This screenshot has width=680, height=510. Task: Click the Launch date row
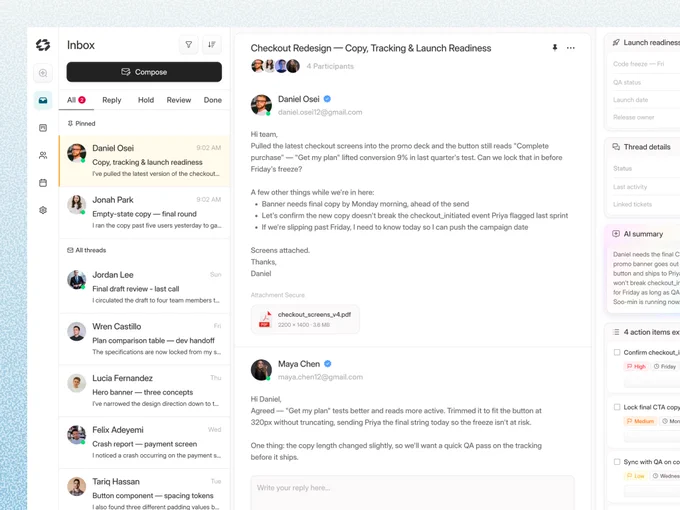[x=646, y=100]
